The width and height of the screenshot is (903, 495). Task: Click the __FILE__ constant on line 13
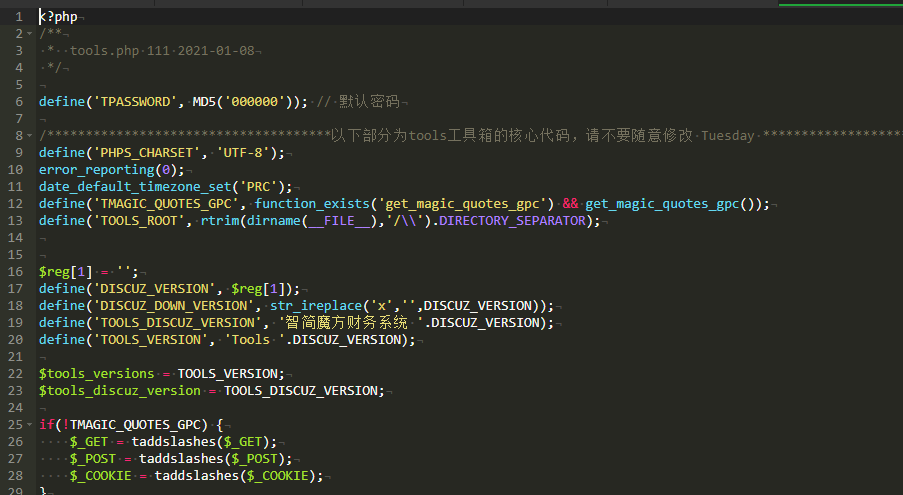coord(339,221)
